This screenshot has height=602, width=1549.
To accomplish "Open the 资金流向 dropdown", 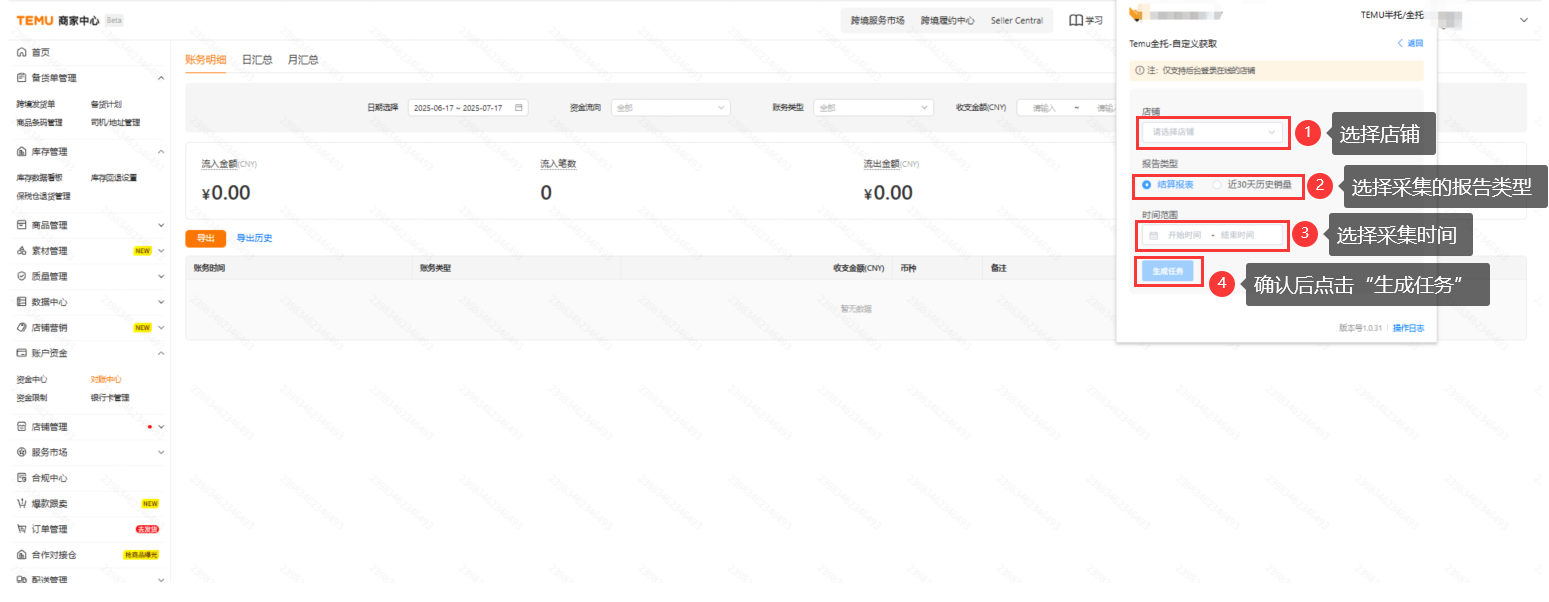I will [670, 107].
